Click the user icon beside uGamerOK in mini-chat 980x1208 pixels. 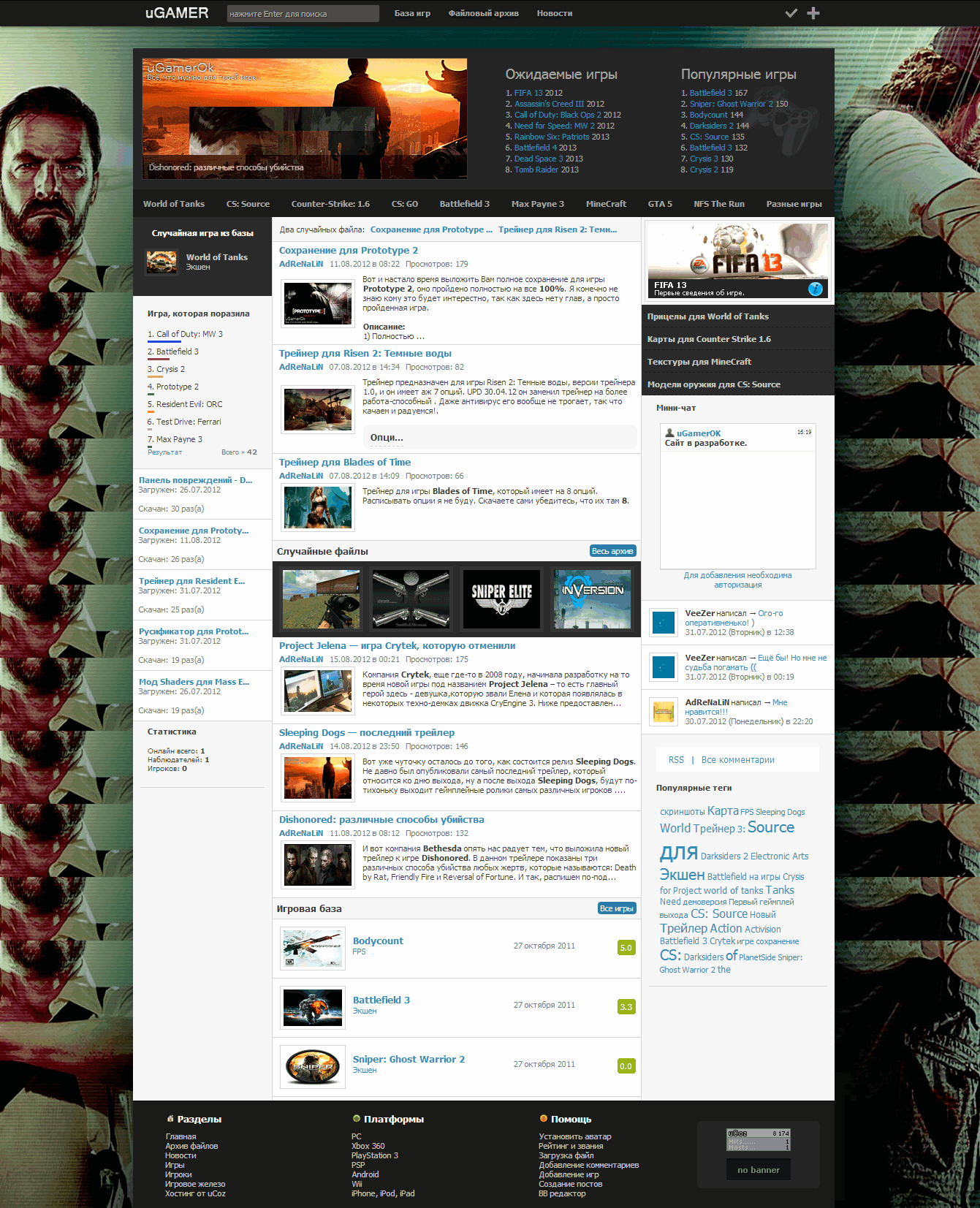669,433
